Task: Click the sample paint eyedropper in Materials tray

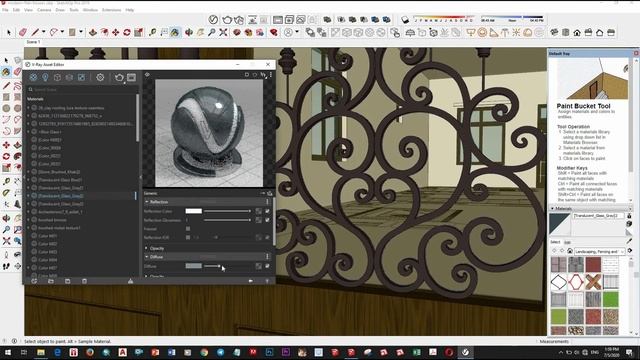Action: tap(629, 242)
